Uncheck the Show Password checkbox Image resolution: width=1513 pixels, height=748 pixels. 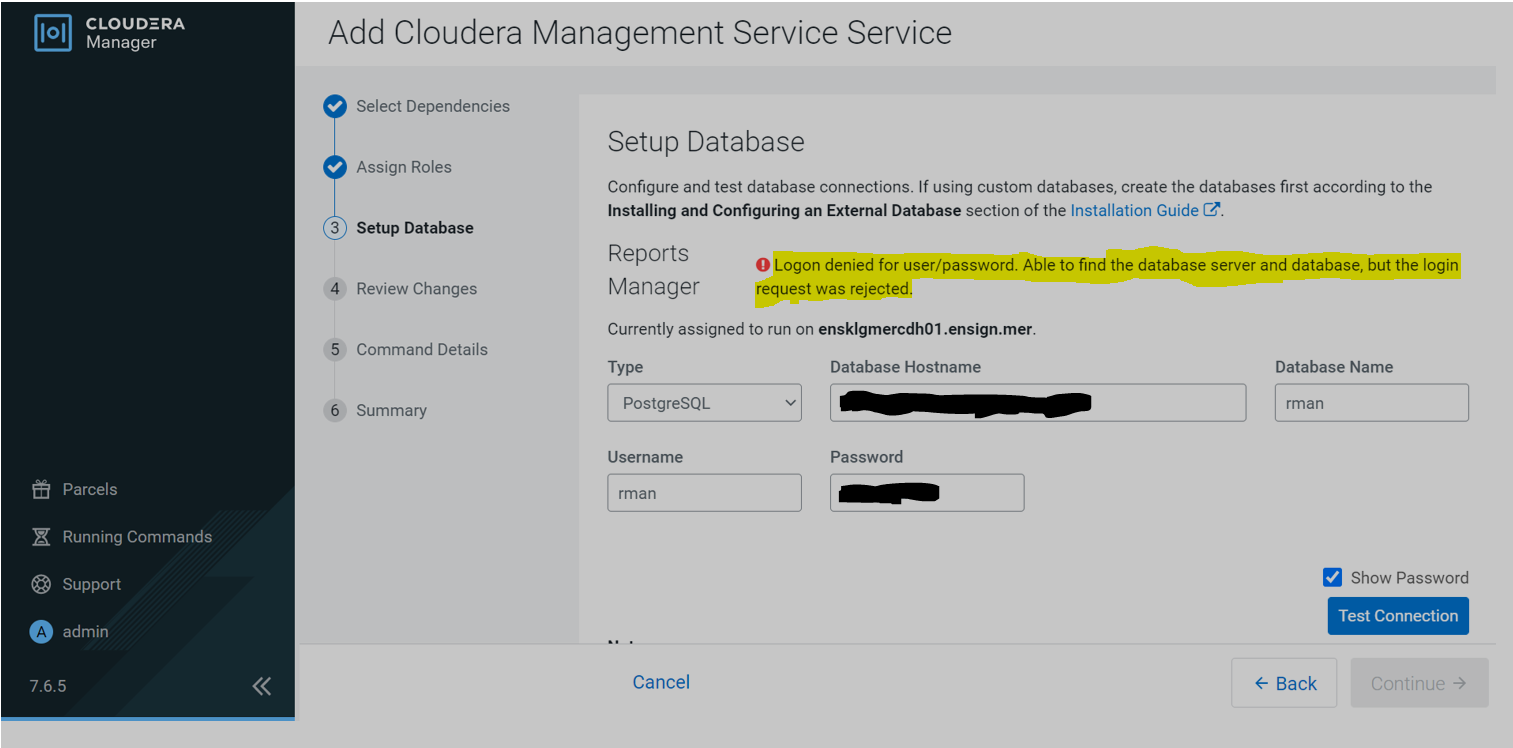pos(1332,577)
